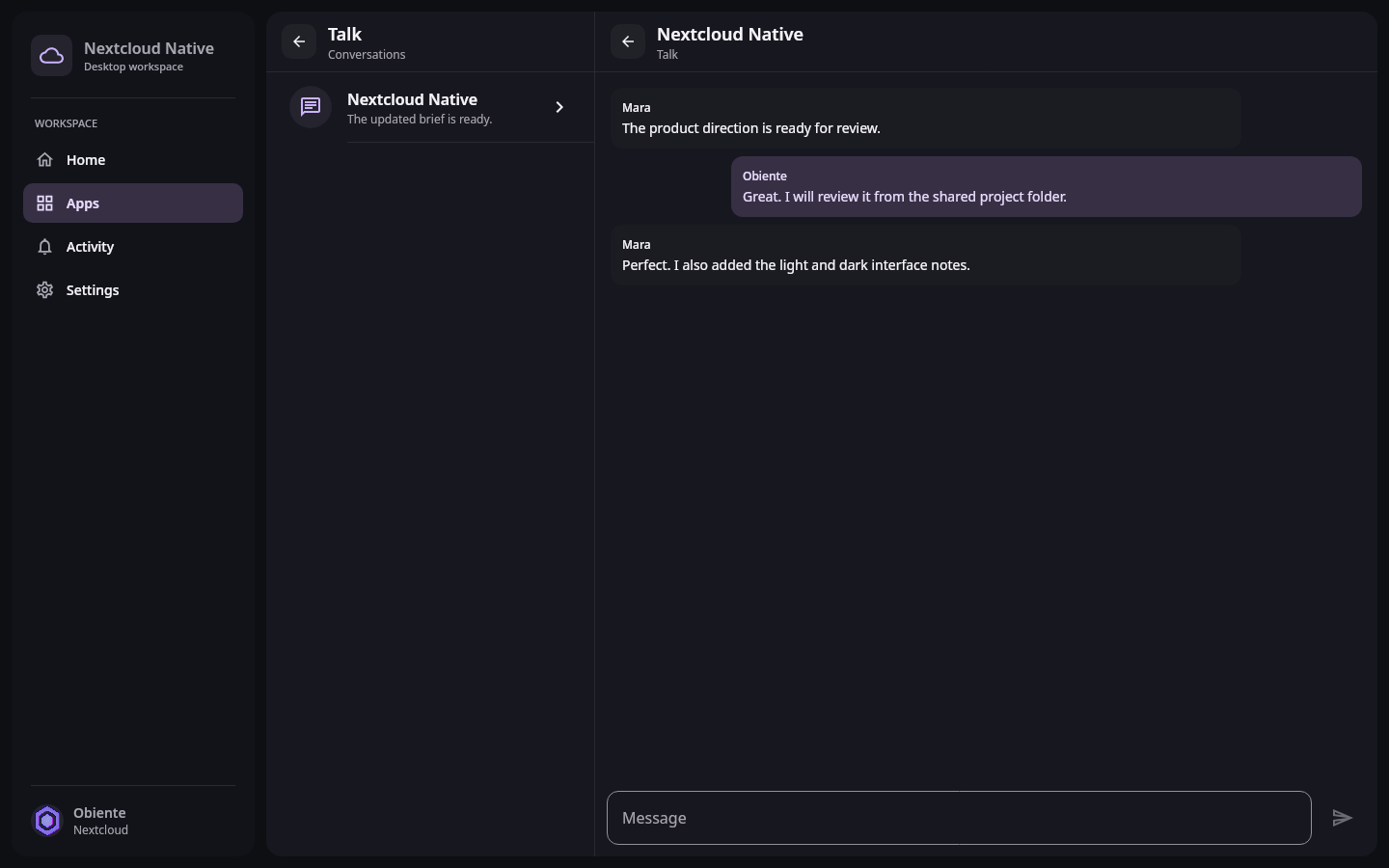This screenshot has height=868, width=1389.
Task: Go back from the Talk conversations list
Action: point(299,41)
